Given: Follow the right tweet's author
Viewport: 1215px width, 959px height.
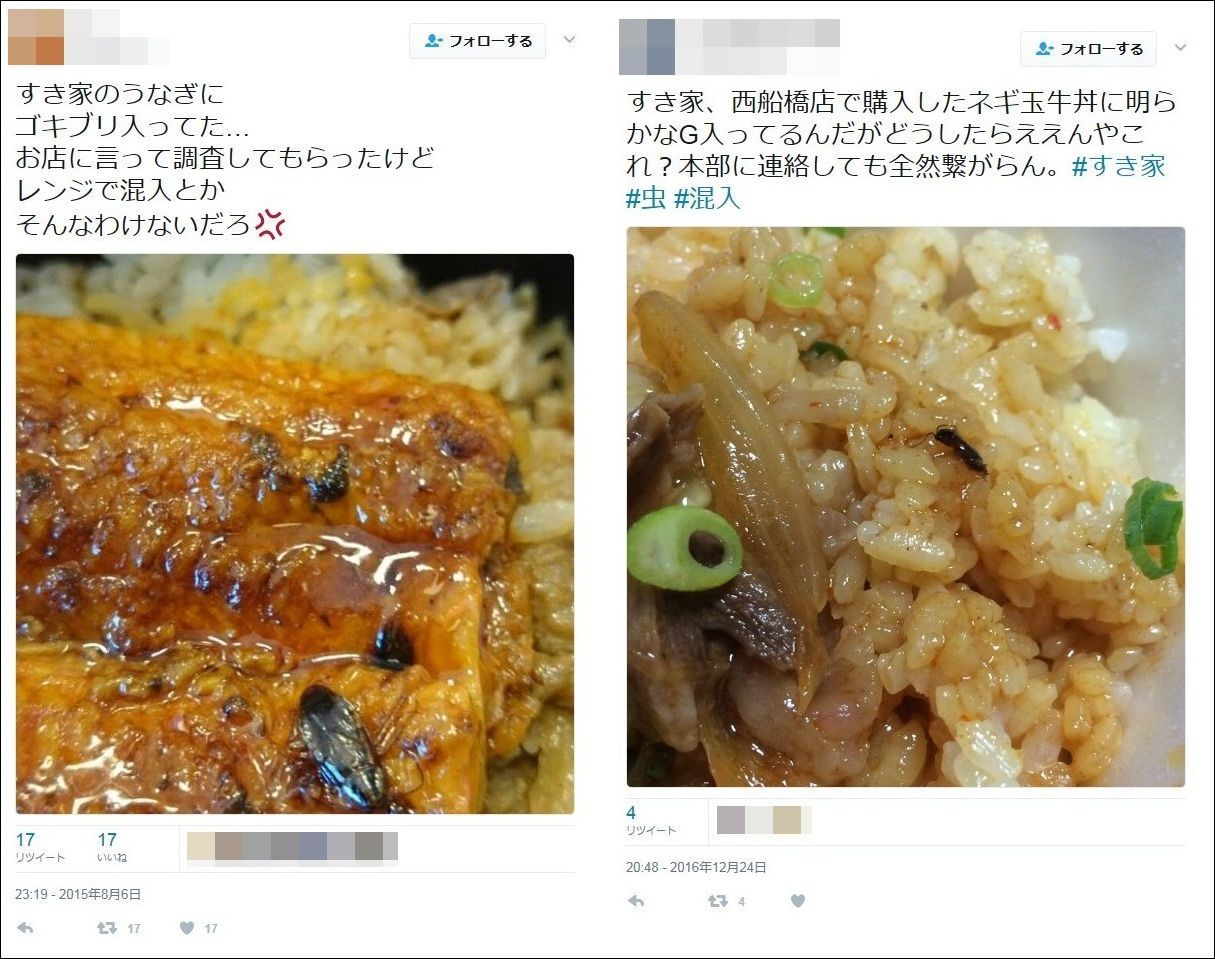Looking at the screenshot, I should tap(1088, 48).
